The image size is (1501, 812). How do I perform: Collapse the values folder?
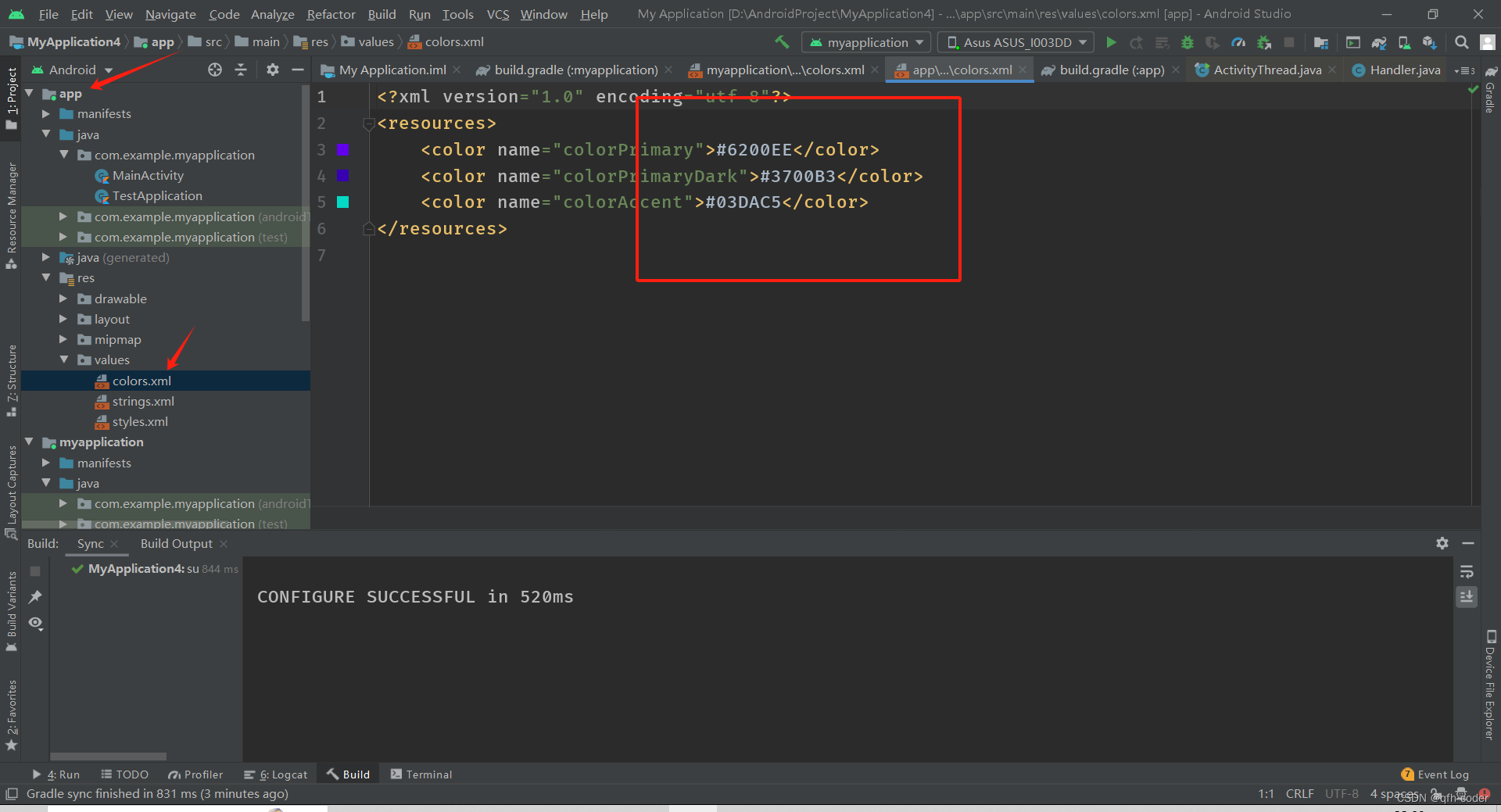pyautogui.click(x=63, y=359)
